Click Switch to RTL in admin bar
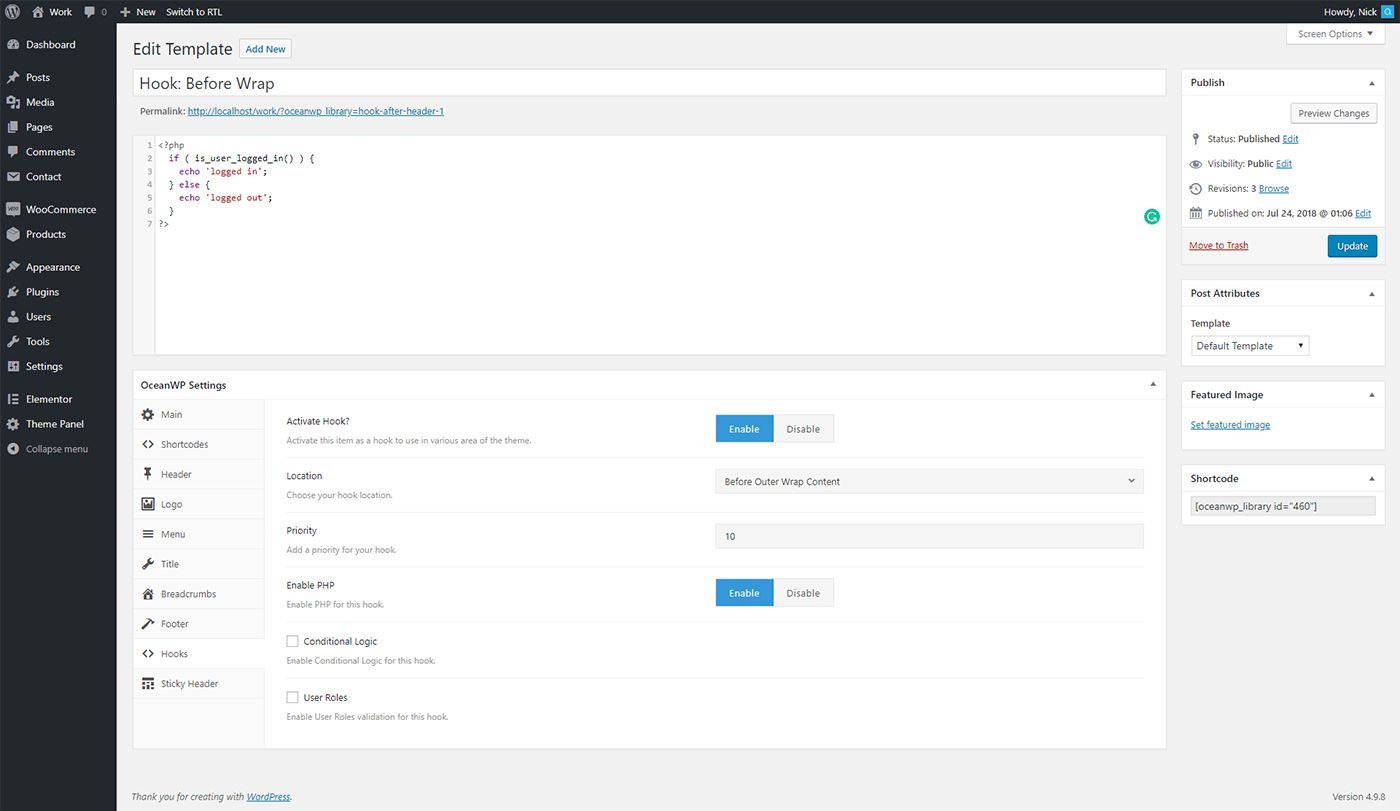The width and height of the screenshot is (1400, 811). pyautogui.click(x=194, y=12)
